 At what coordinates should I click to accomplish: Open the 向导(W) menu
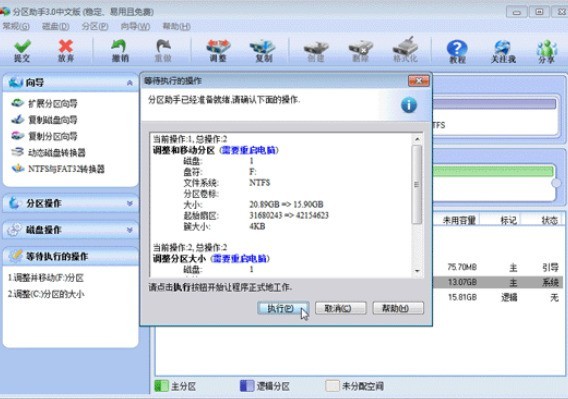[x=135, y=26]
